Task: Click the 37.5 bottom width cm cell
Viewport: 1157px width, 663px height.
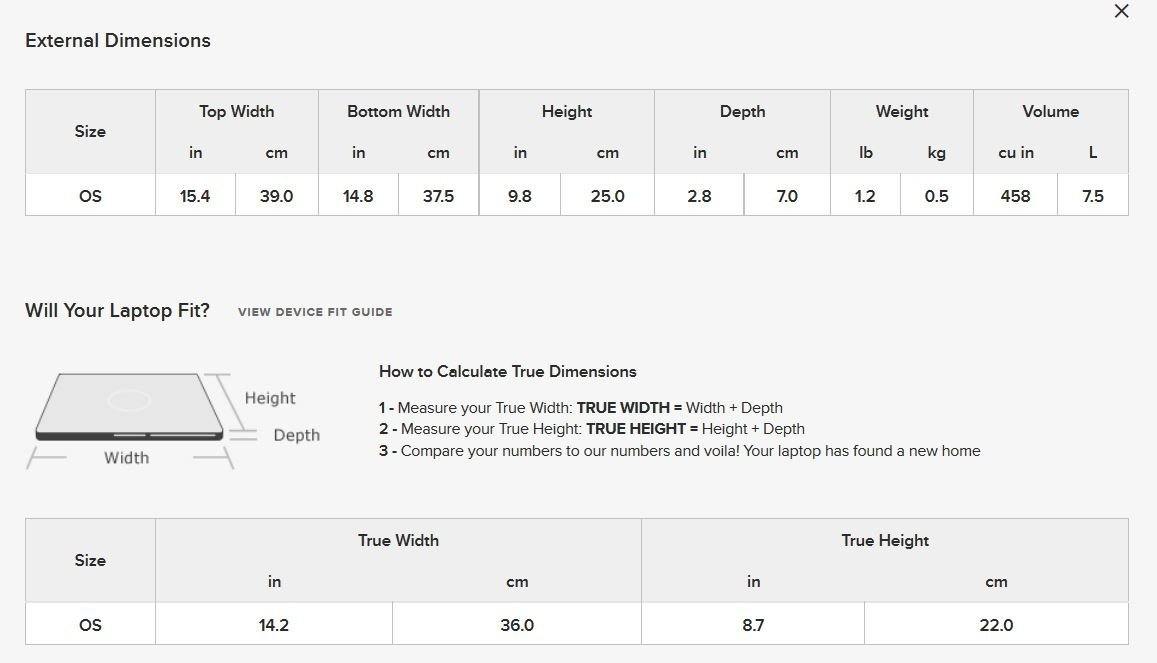Action: click(438, 196)
